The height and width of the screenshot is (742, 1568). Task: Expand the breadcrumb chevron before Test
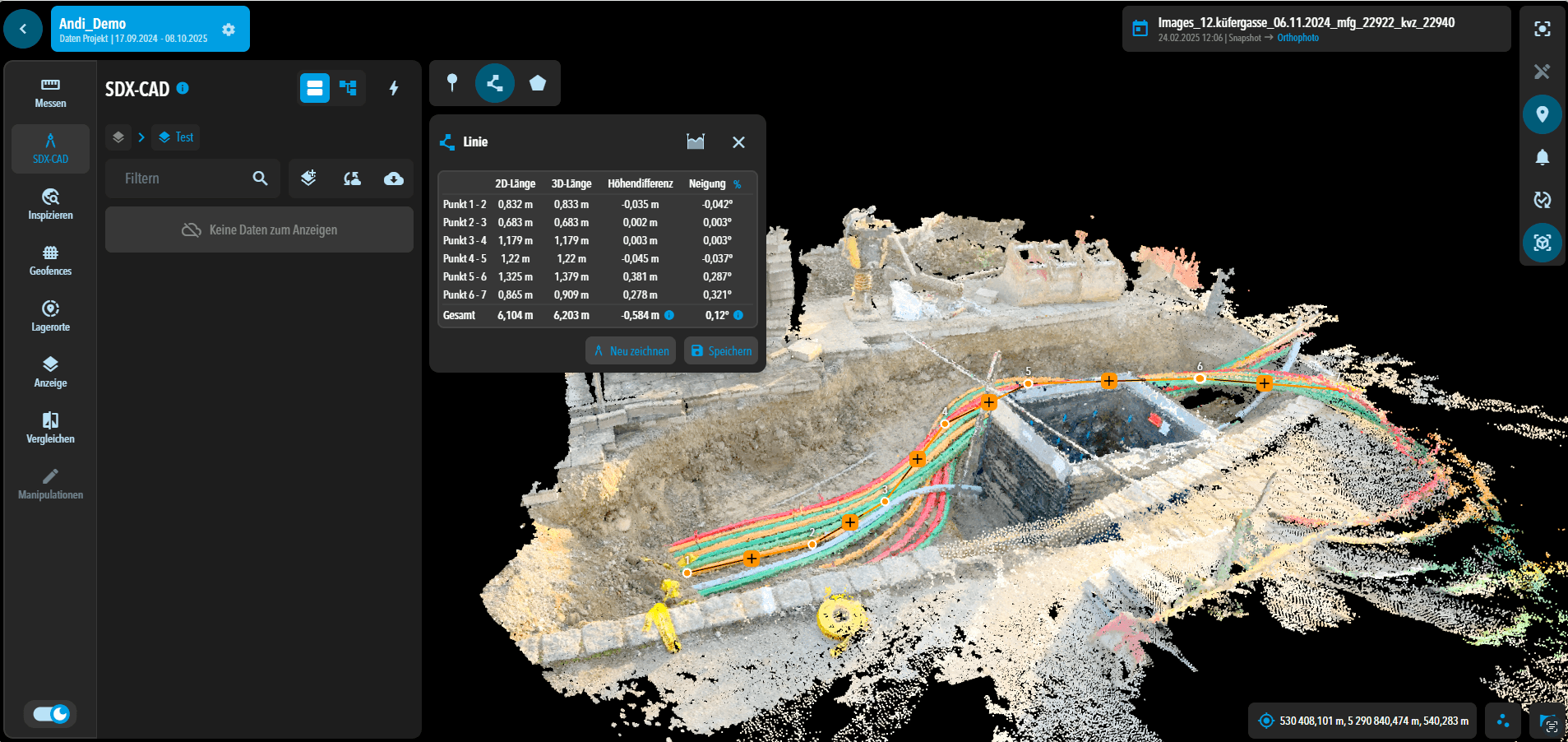[141, 137]
